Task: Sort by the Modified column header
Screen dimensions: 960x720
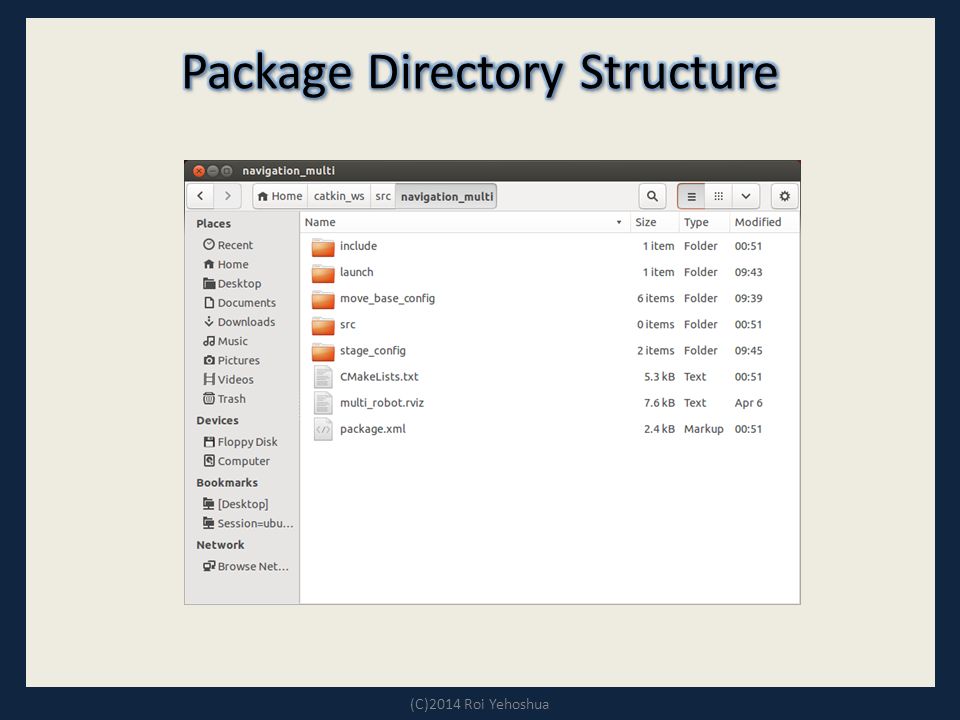Action: pos(764,222)
